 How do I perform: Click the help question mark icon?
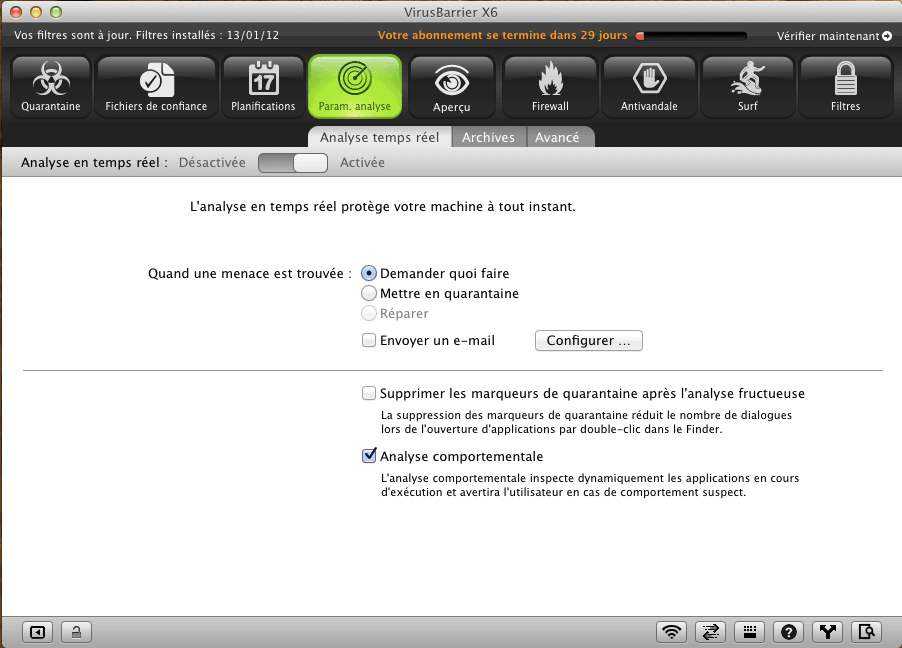coord(789,631)
